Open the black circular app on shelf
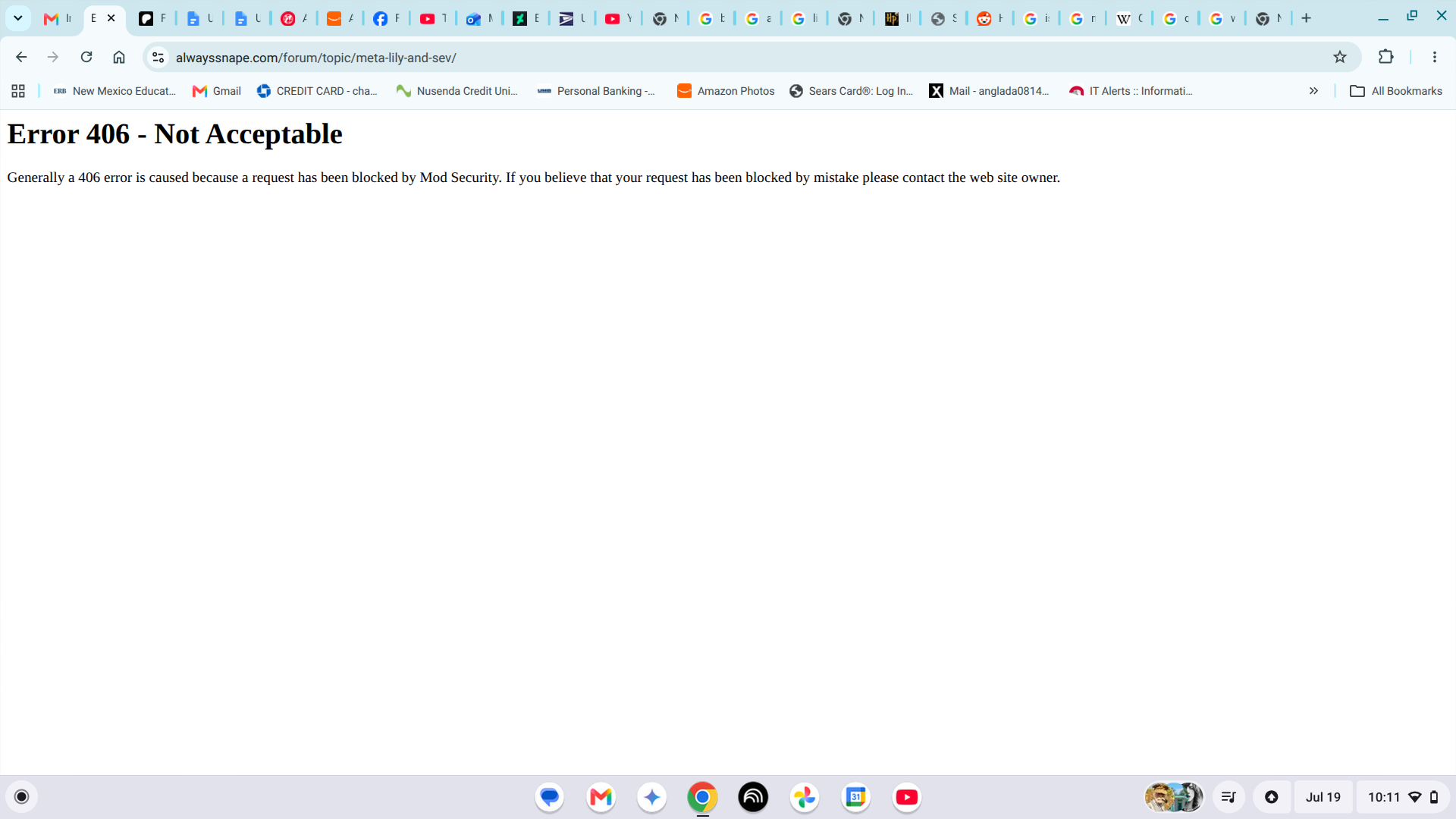1456x819 pixels. coord(753,797)
